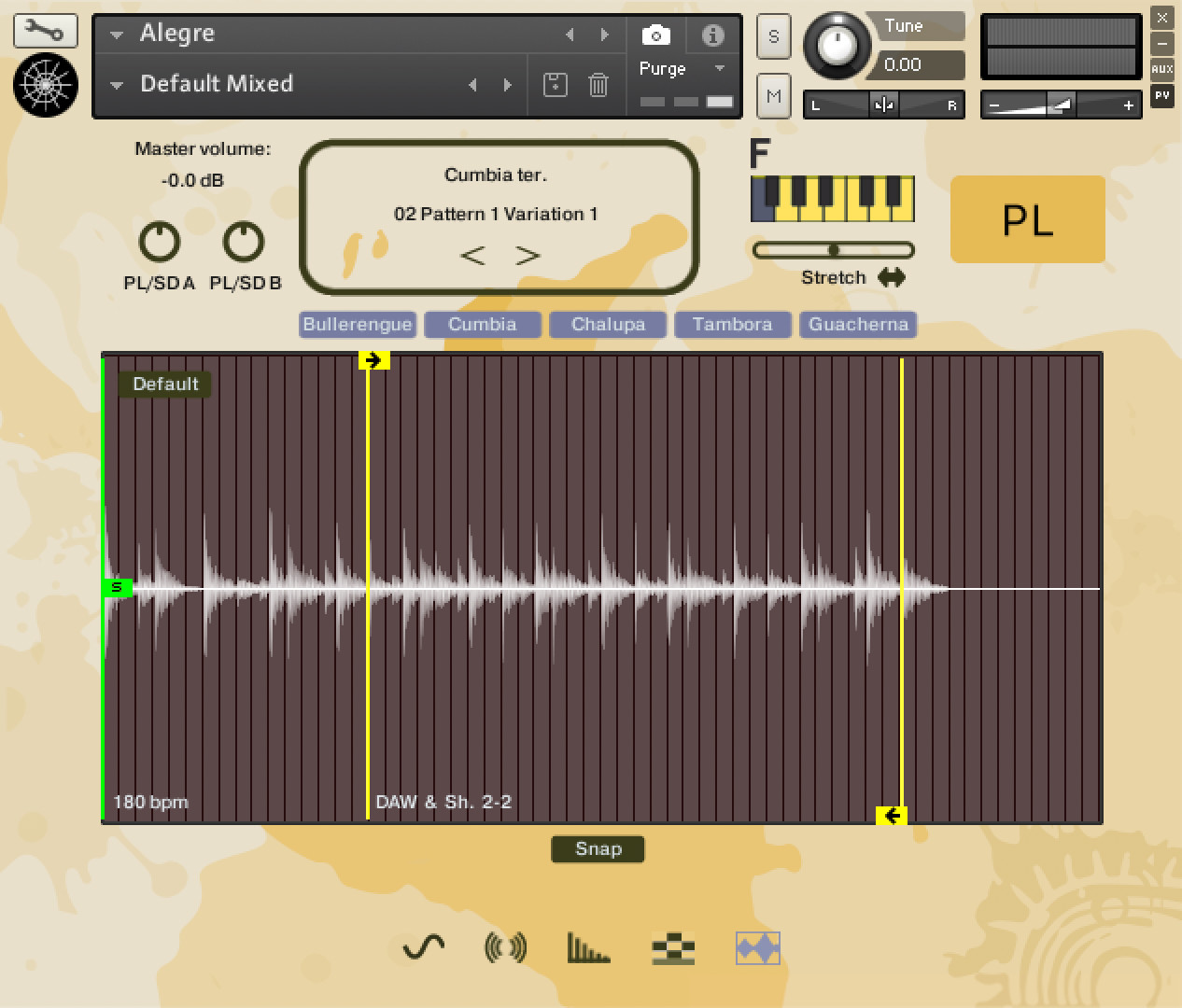This screenshot has width=1182, height=1008.
Task: Enable Solo with the S button
Action: [x=773, y=36]
